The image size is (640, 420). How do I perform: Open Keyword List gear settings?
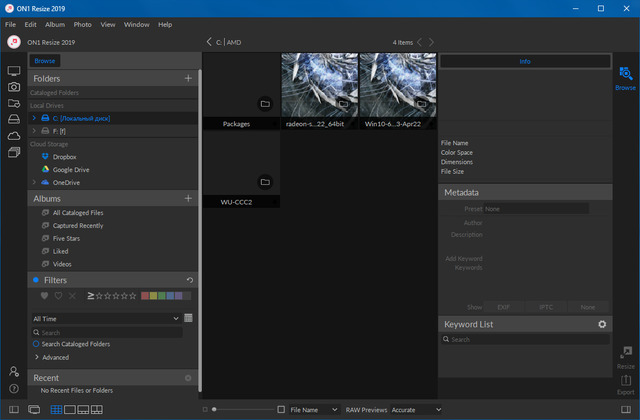(602, 324)
